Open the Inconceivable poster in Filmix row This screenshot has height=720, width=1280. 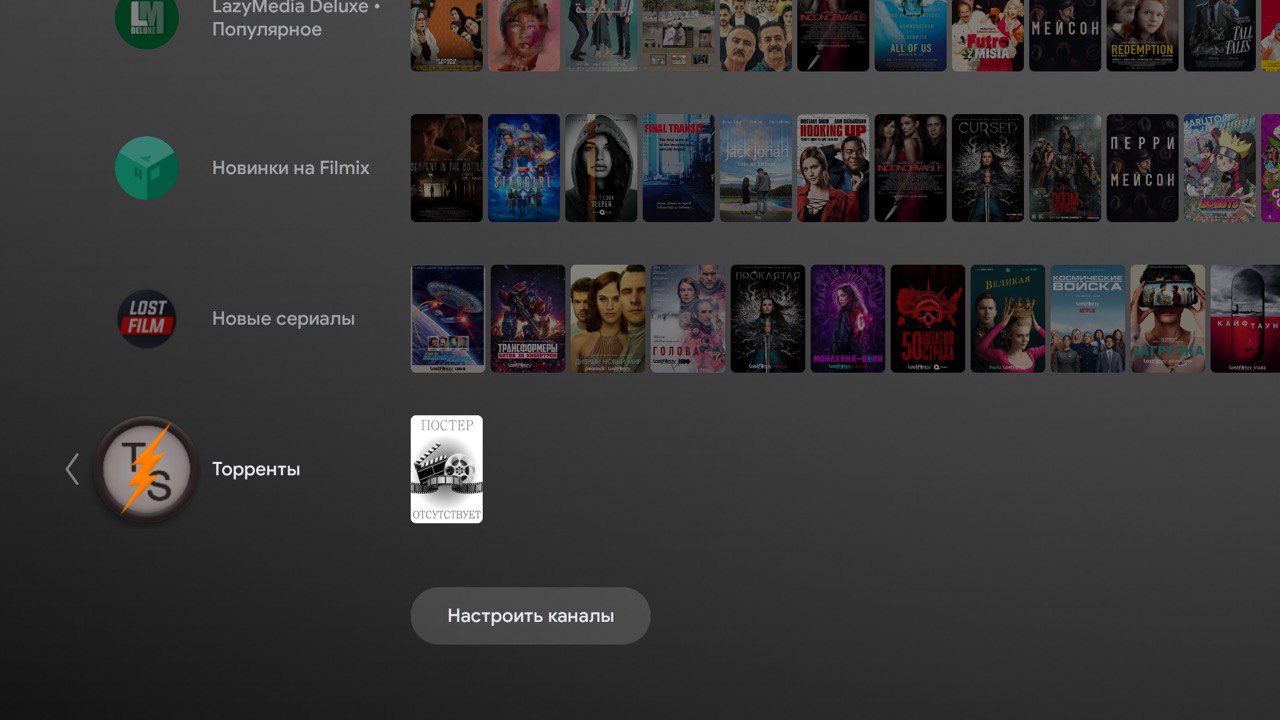(911, 168)
